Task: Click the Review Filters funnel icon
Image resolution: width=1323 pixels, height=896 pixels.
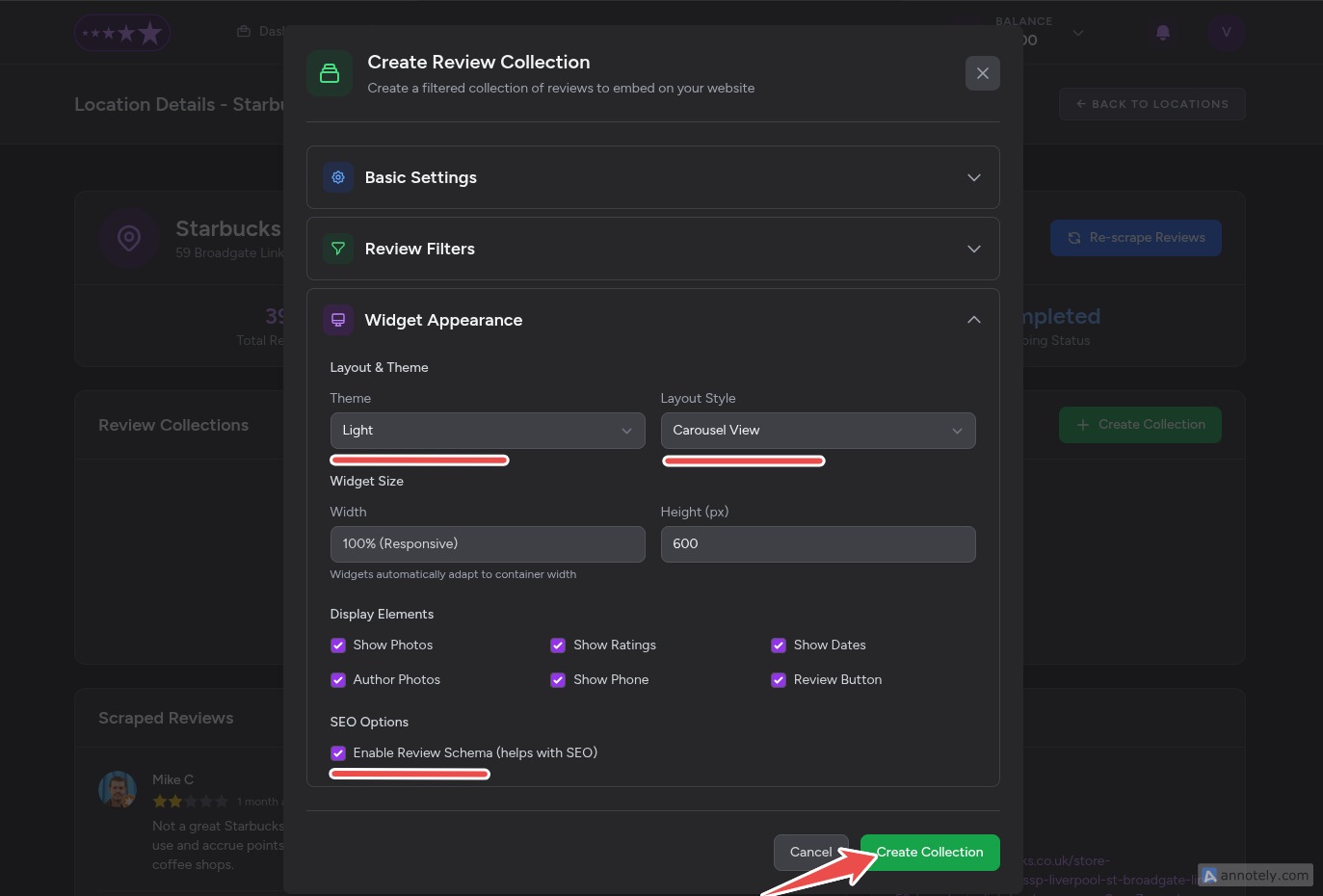Action: (338, 249)
